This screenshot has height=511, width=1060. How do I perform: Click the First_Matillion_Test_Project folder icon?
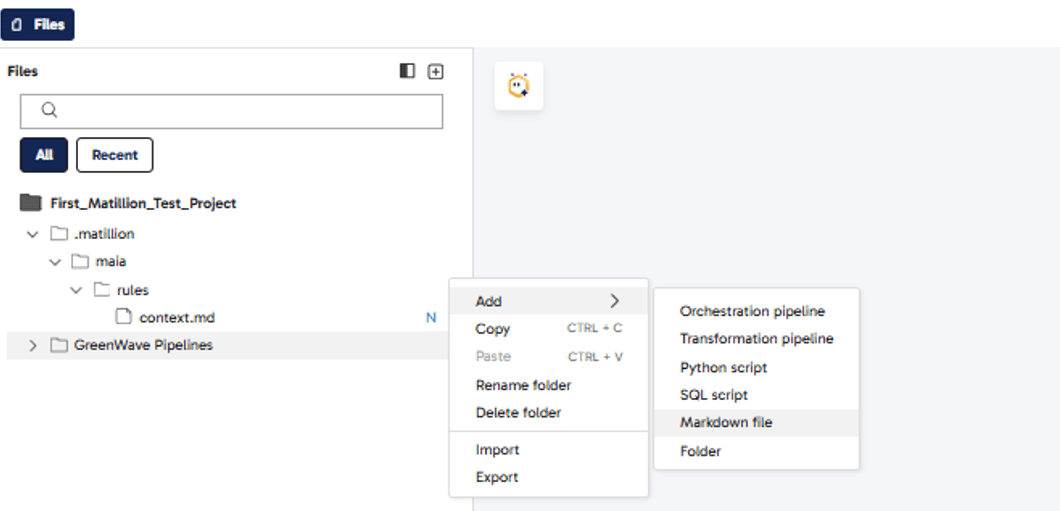tap(30, 202)
